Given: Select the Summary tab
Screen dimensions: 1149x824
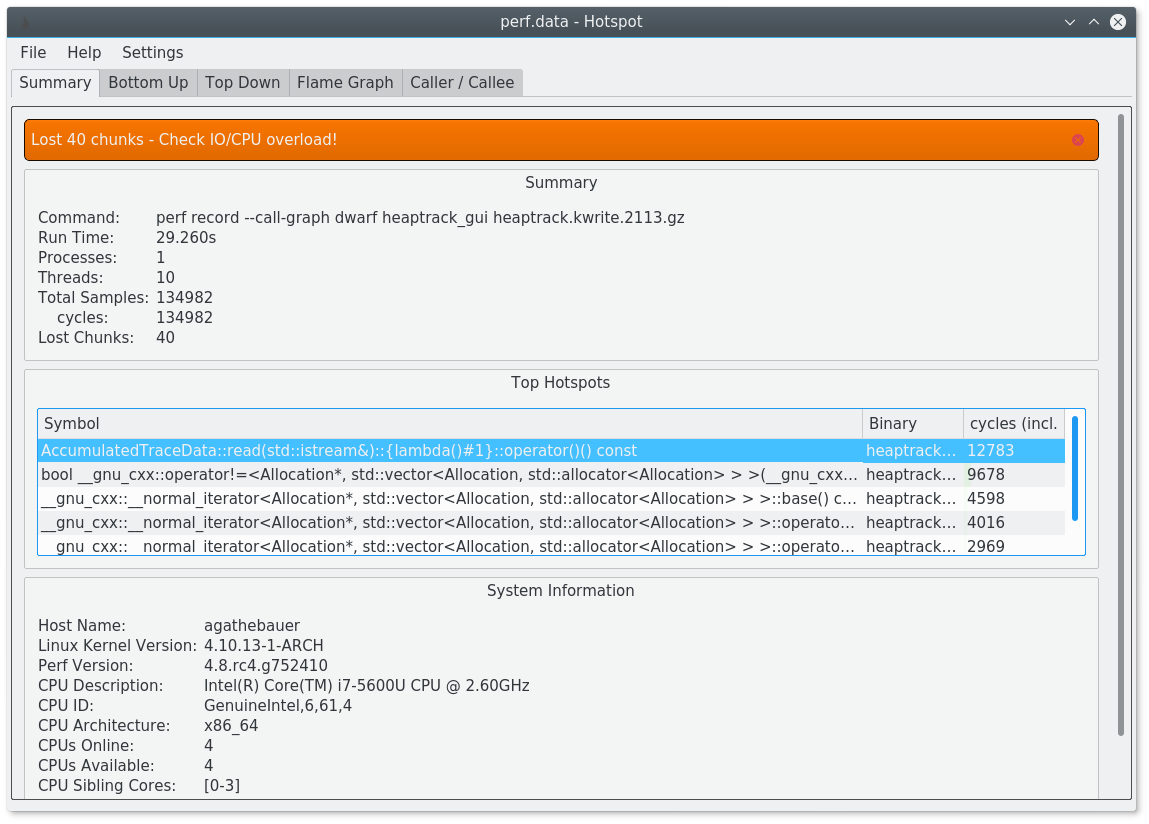Looking at the screenshot, I should tap(54, 82).
